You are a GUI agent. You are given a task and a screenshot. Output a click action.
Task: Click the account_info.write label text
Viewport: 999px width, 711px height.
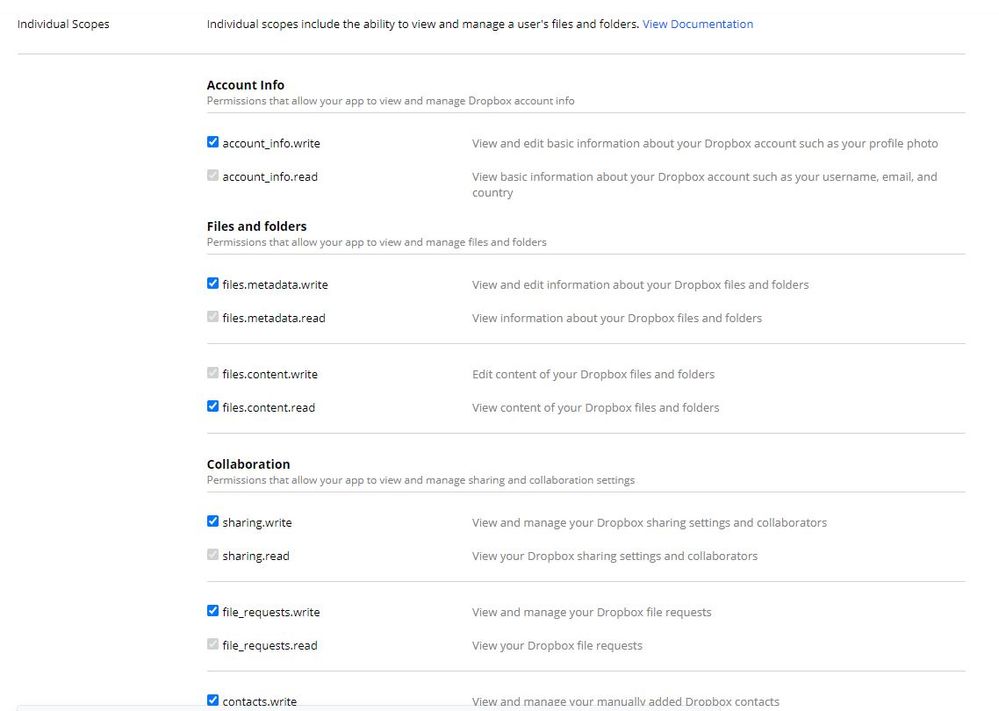coord(271,144)
